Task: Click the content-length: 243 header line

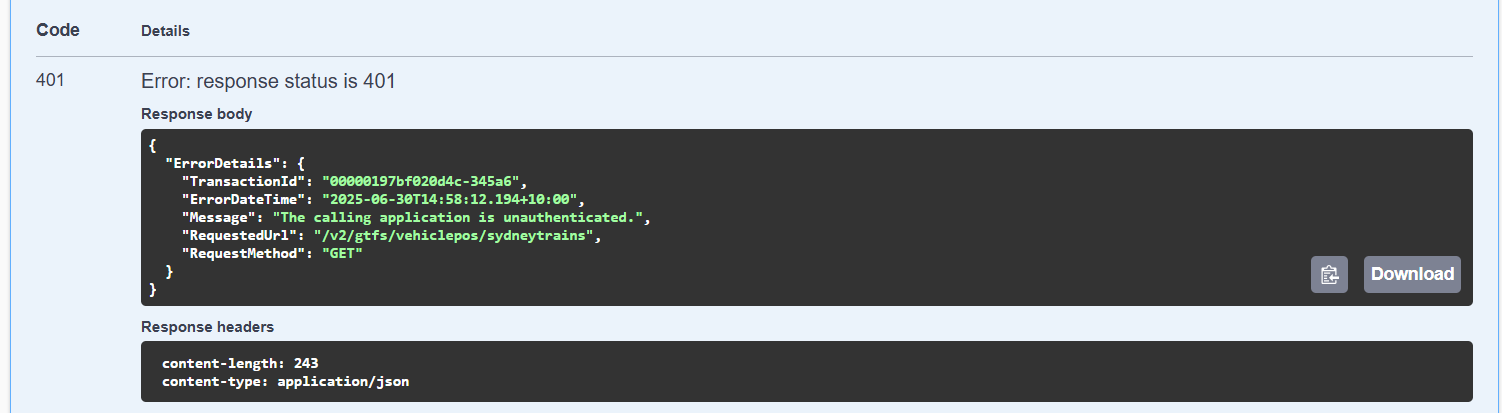Action: [240, 362]
